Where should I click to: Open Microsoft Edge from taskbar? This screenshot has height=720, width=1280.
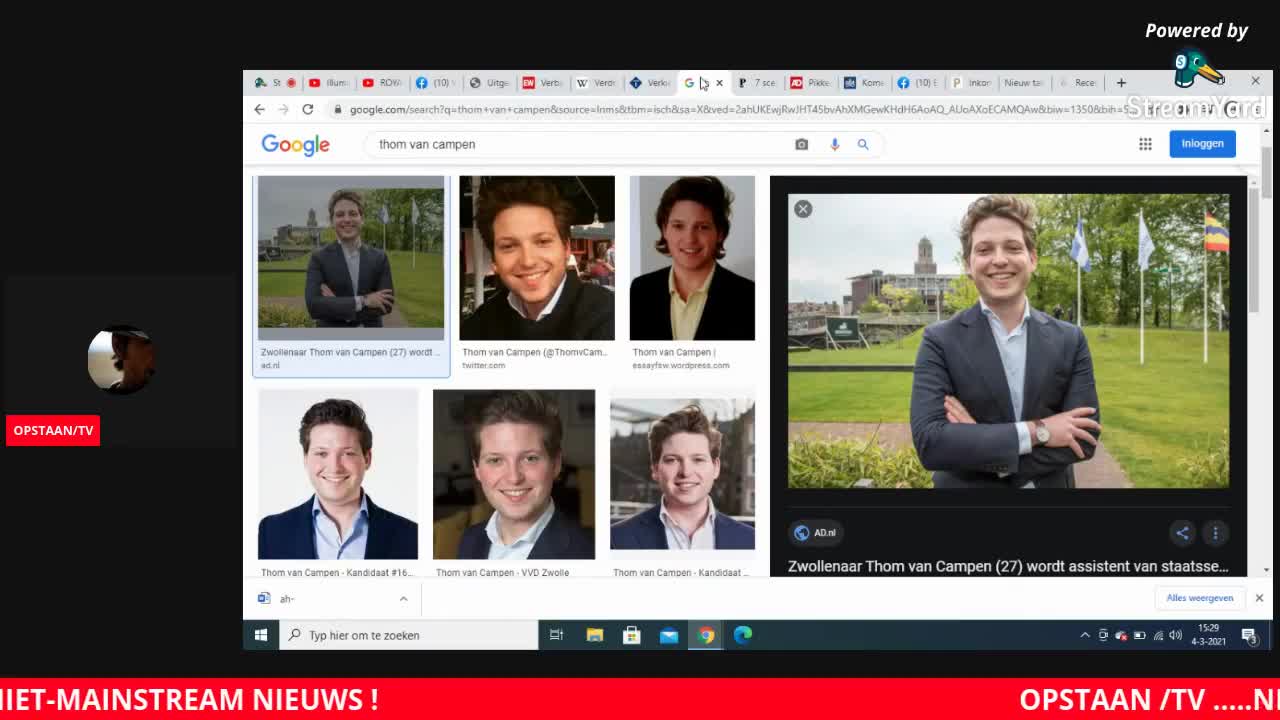[743, 635]
